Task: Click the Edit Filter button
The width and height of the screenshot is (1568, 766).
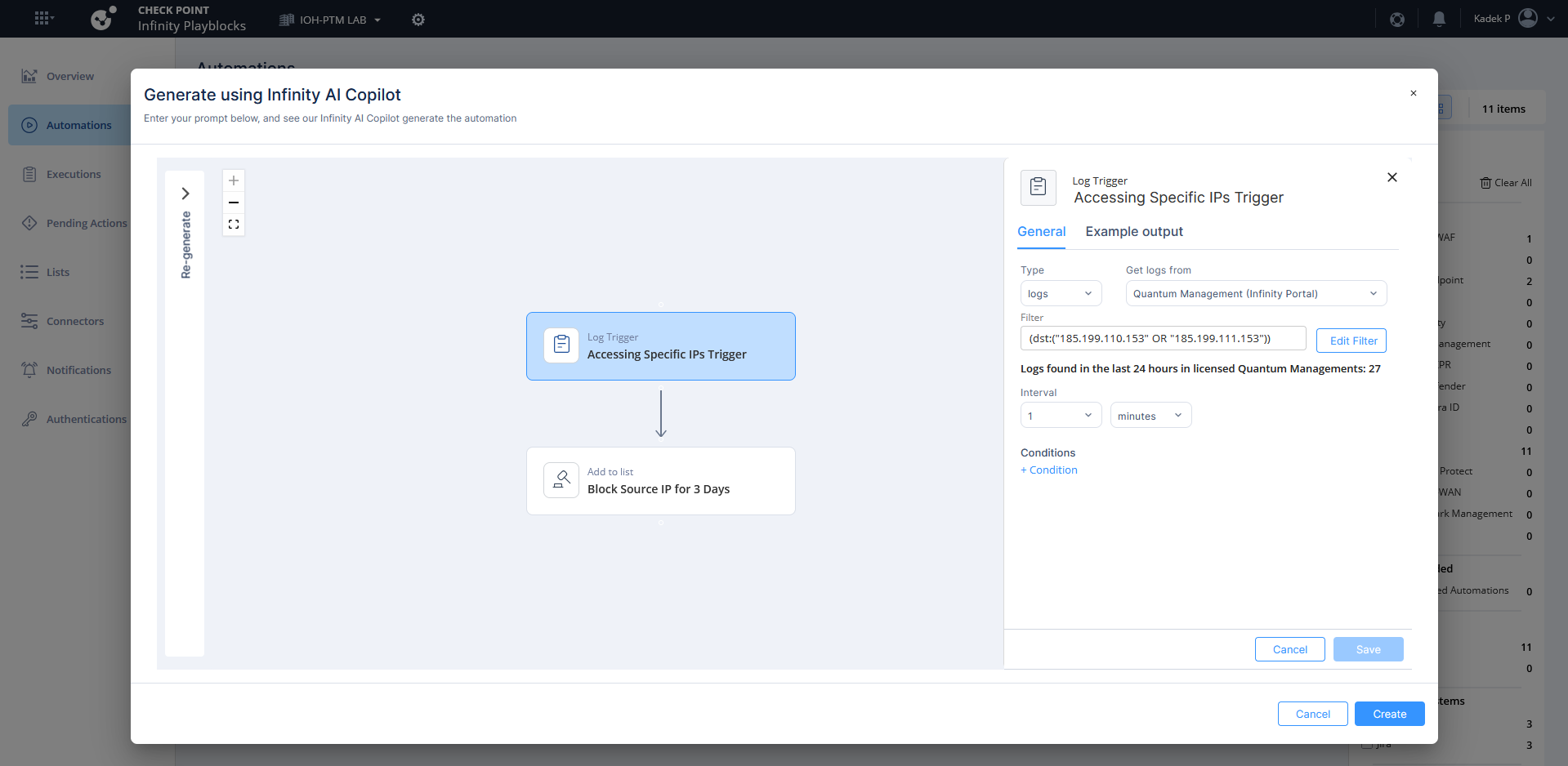Action: click(x=1351, y=341)
